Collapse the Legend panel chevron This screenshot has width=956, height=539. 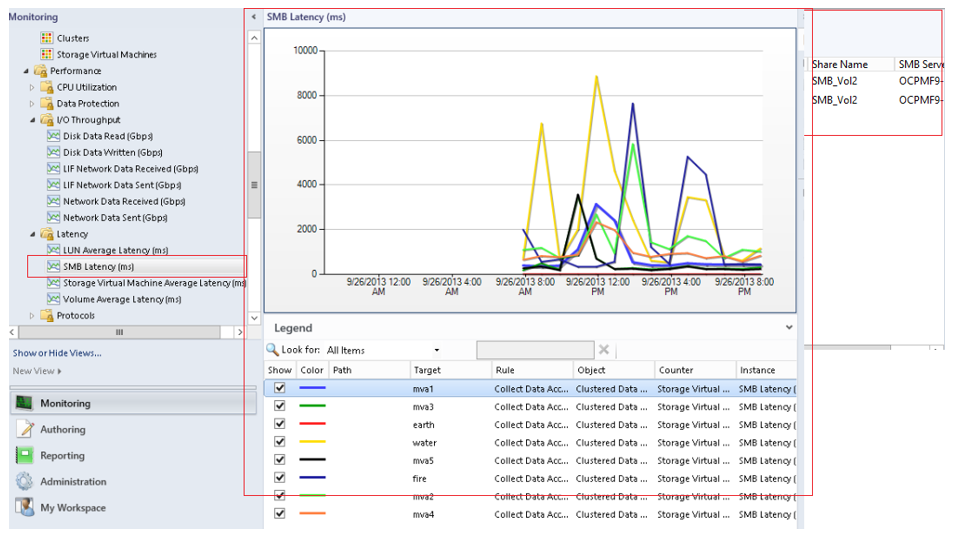[789, 327]
